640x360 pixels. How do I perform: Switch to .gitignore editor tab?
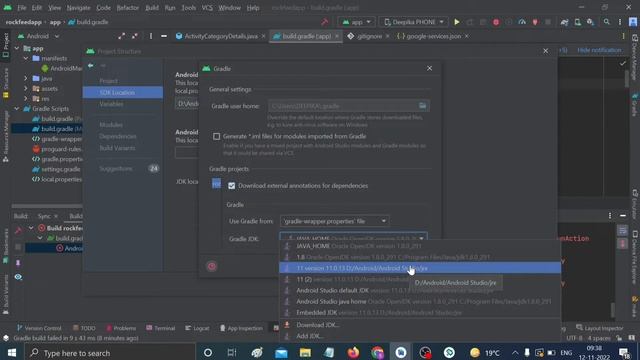[x=369, y=36]
